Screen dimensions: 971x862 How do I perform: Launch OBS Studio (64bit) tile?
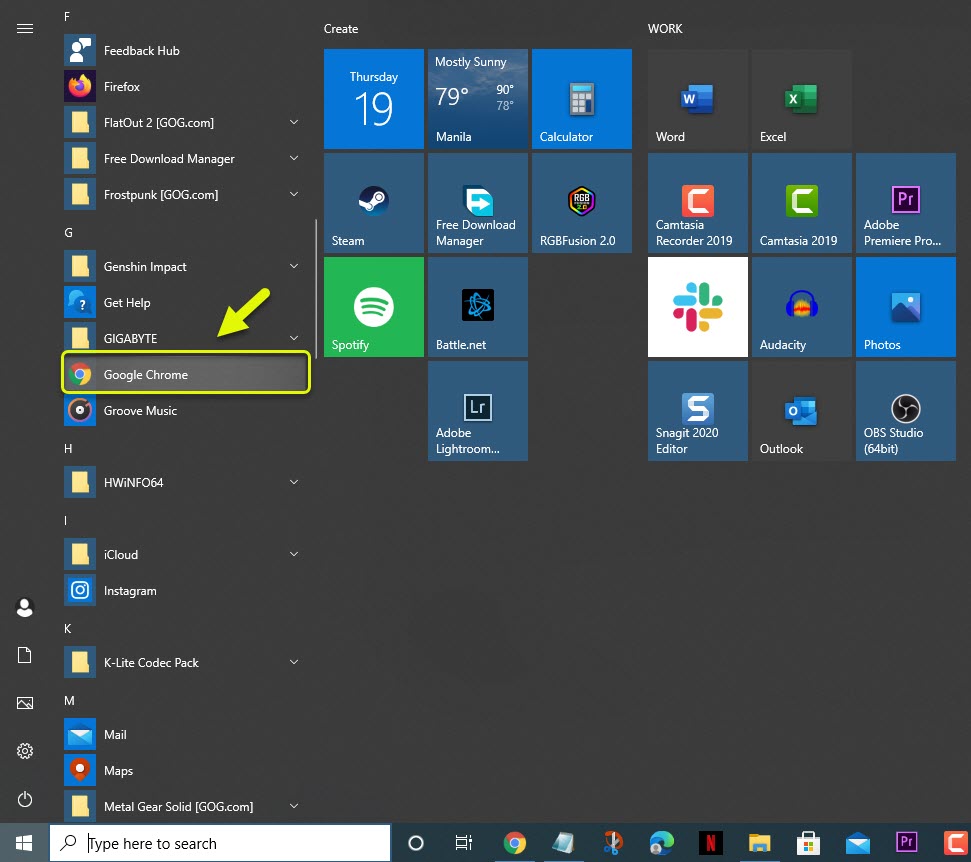pos(905,411)
